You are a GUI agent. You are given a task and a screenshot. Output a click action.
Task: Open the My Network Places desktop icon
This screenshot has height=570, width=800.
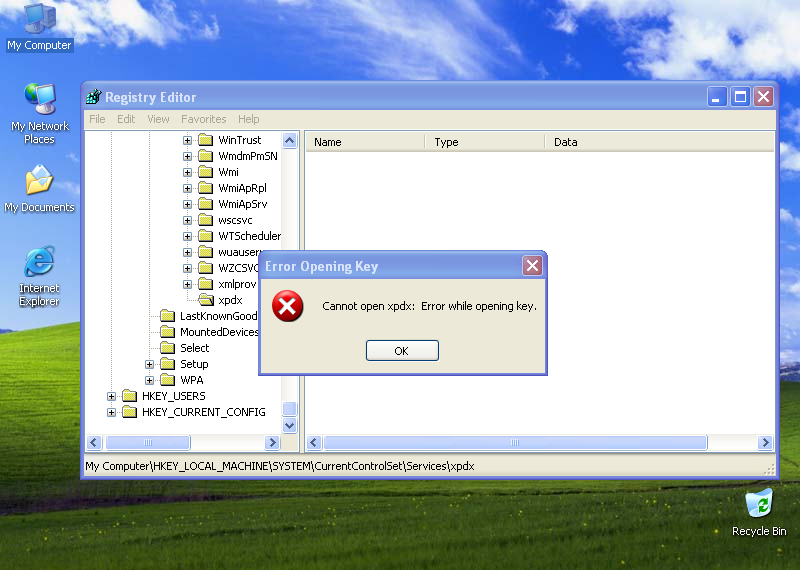pyautogui.click(x=39, y=114)
